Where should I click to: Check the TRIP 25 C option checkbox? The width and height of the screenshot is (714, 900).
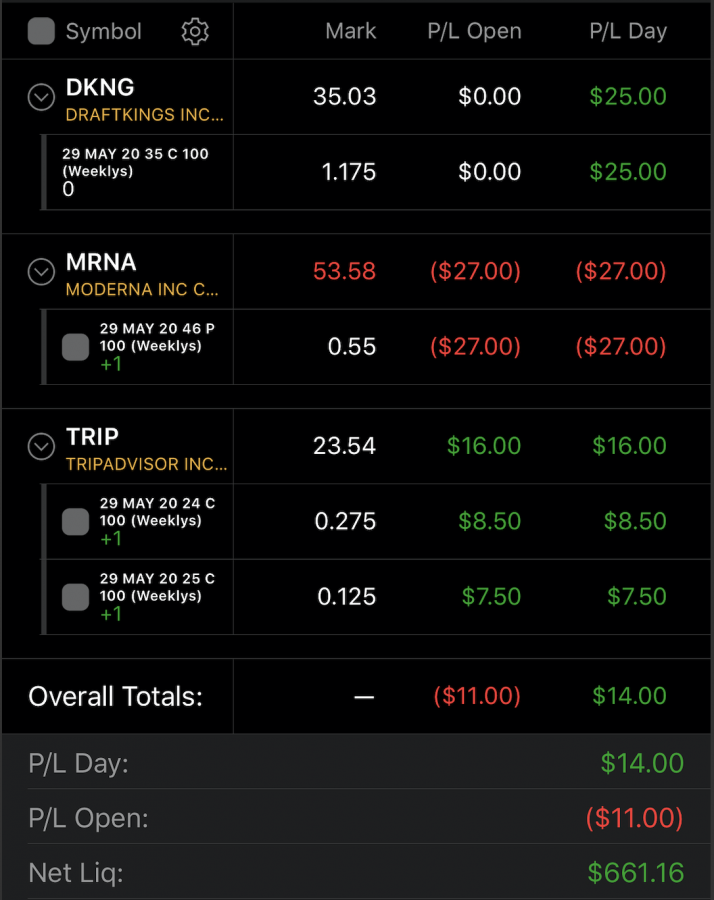point(75,597)
